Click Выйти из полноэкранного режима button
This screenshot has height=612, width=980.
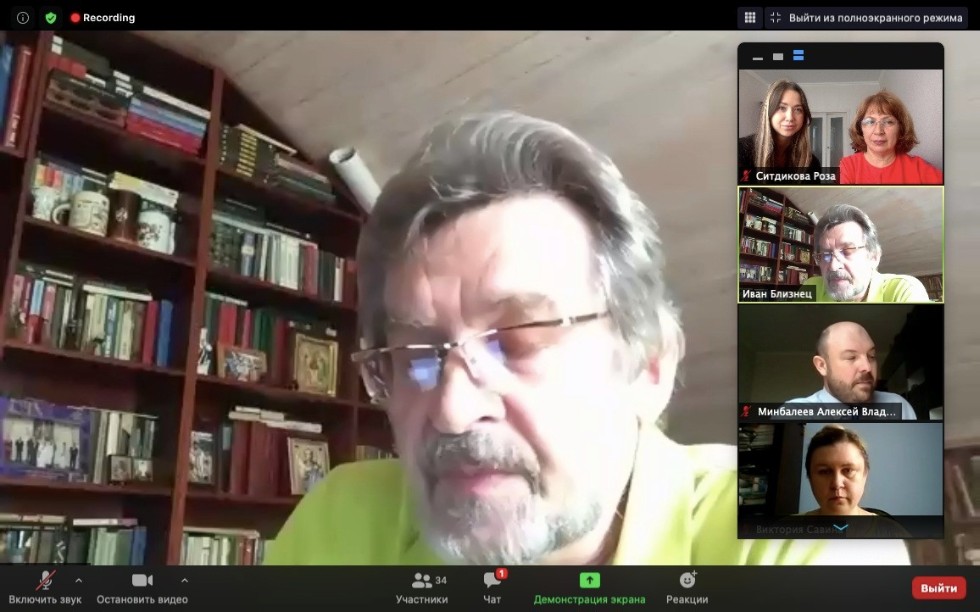point(866,17)
